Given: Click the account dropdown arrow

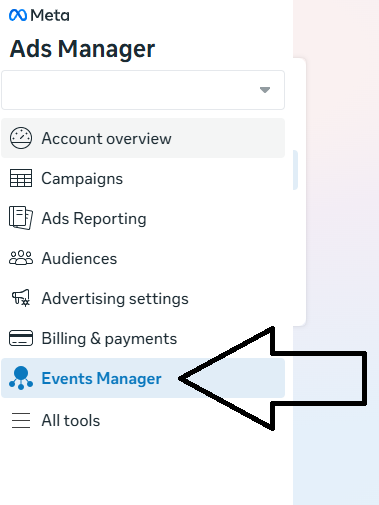Looking at the screenshot, I should pos(265,90).
